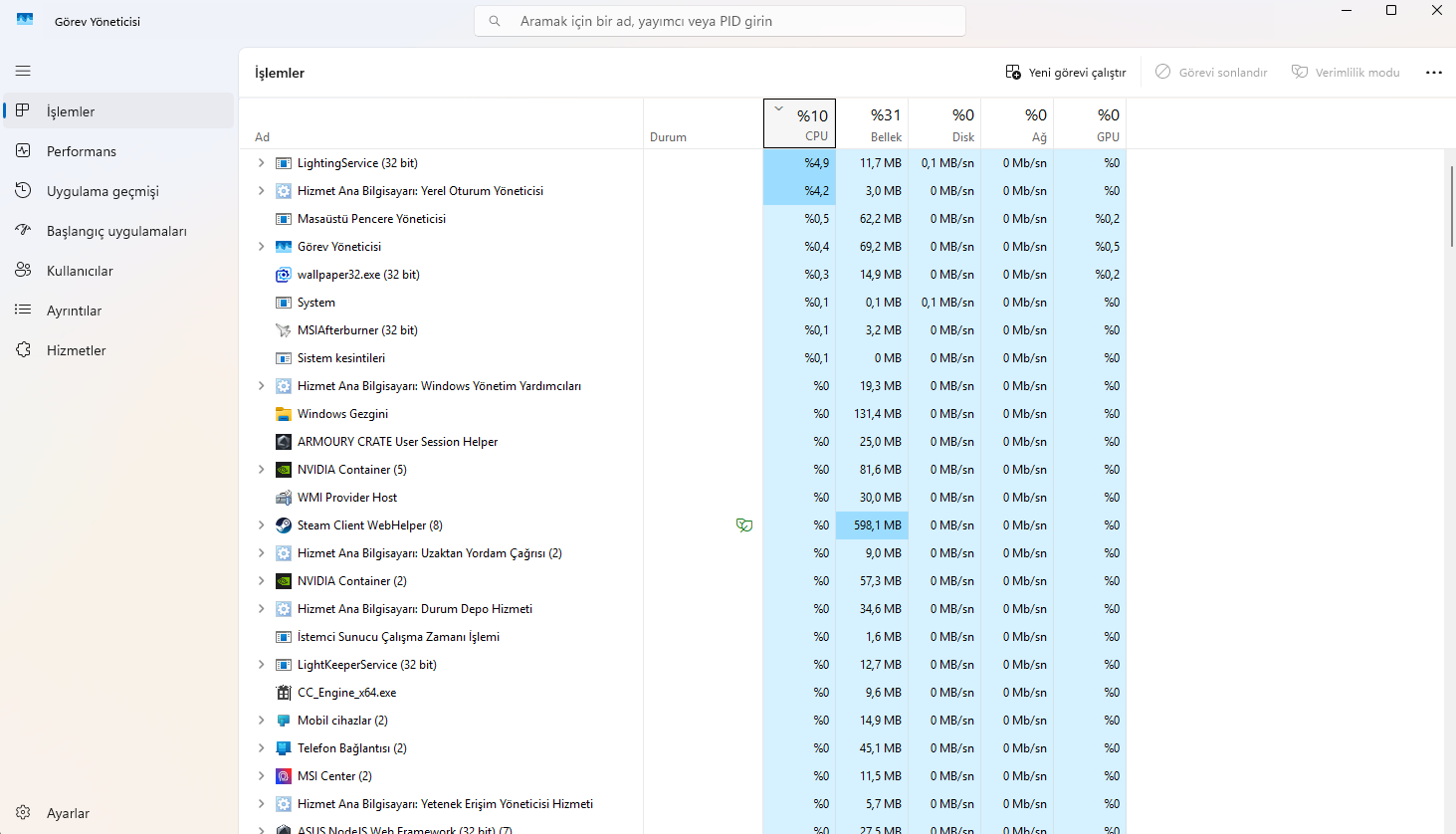Sort by the Disk column header
Screen dimensions: 1456x834
[944, 123]
